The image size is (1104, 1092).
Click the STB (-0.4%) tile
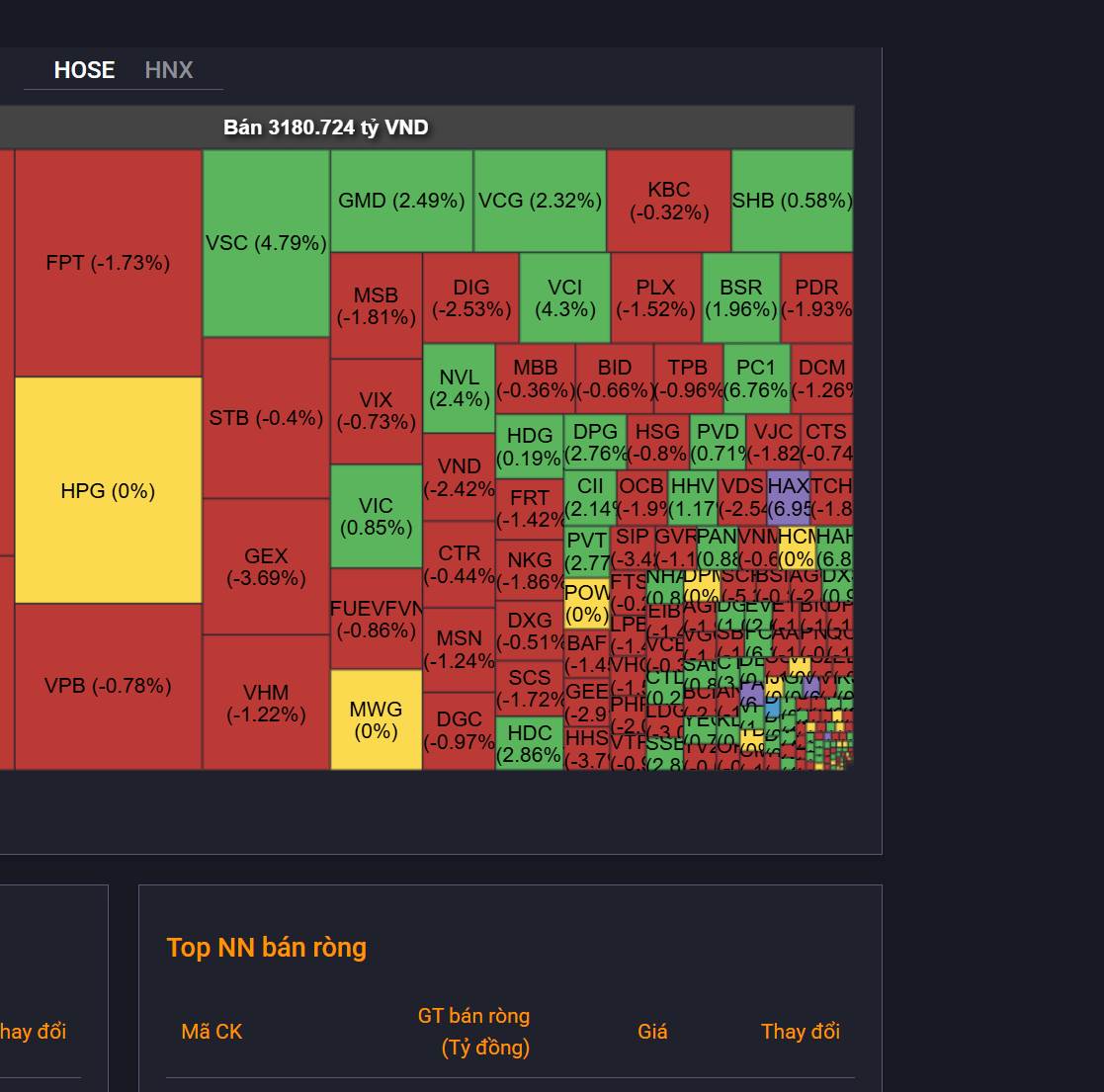[x=266, y=418]
